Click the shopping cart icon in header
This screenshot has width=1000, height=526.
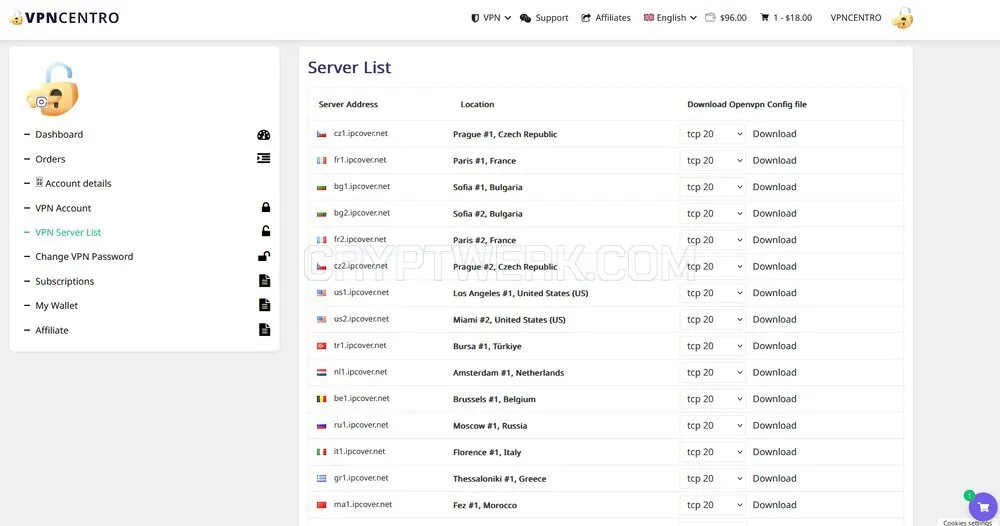(x=764, y=18)
